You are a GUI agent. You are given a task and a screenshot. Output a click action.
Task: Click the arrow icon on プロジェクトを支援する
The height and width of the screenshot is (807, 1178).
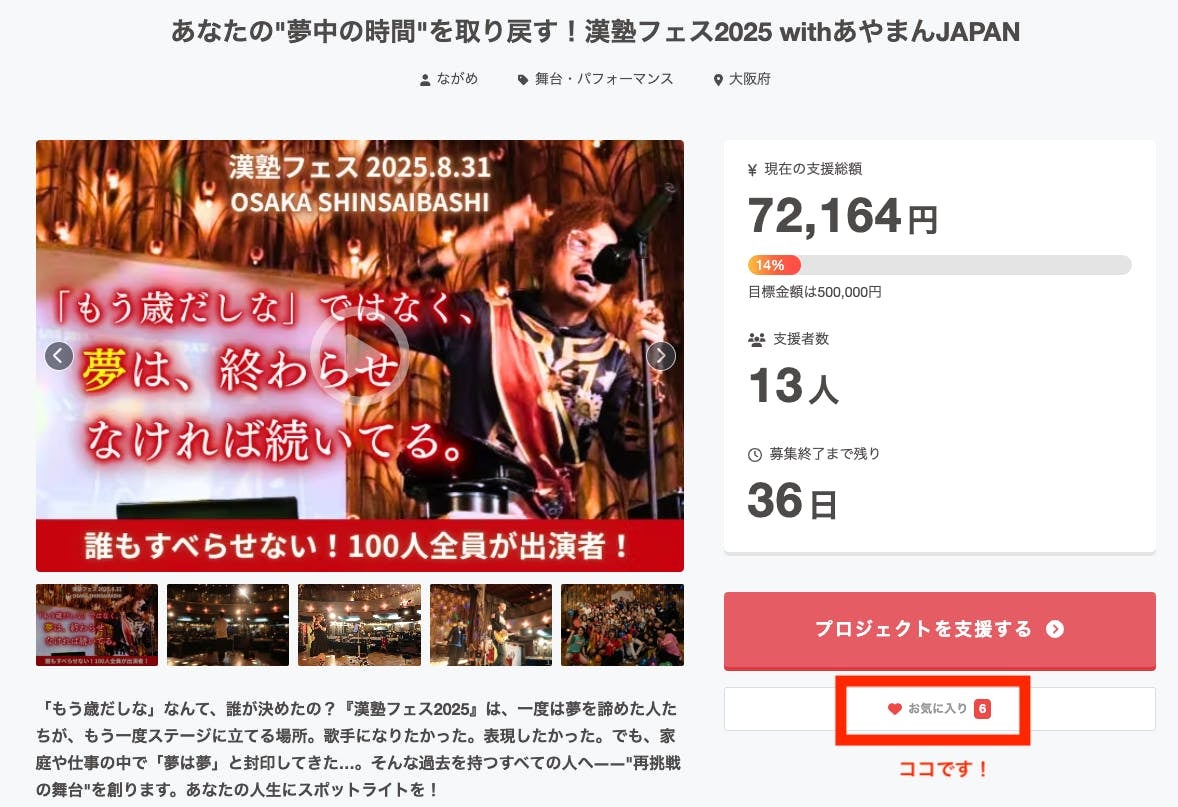click(x=1055, y=629)
